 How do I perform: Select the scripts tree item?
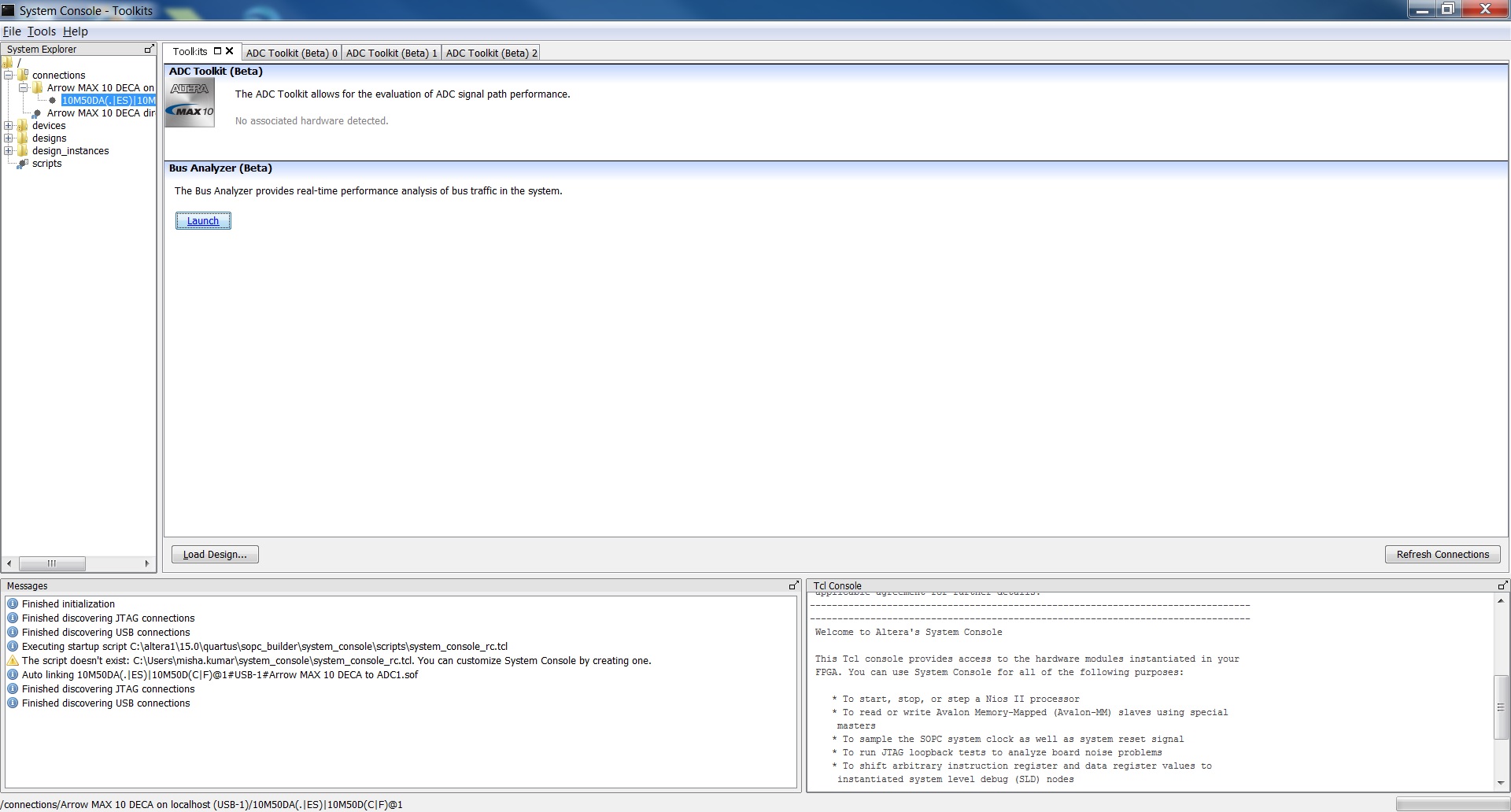coord(47,164)
